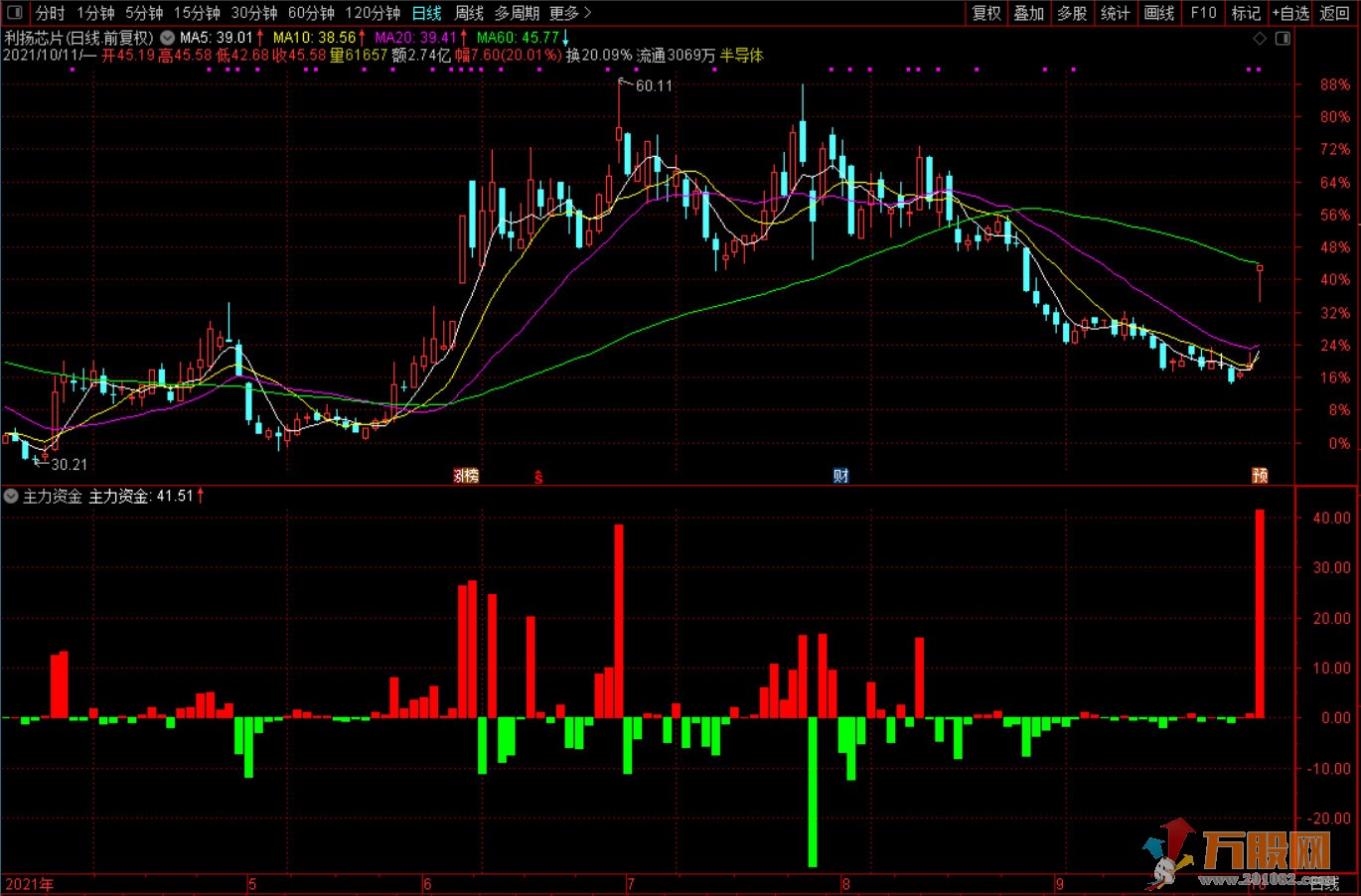The image size is (1361, 896).
Task: Click the 30.21 low price annotation
Action: click(x=69, y=464)
